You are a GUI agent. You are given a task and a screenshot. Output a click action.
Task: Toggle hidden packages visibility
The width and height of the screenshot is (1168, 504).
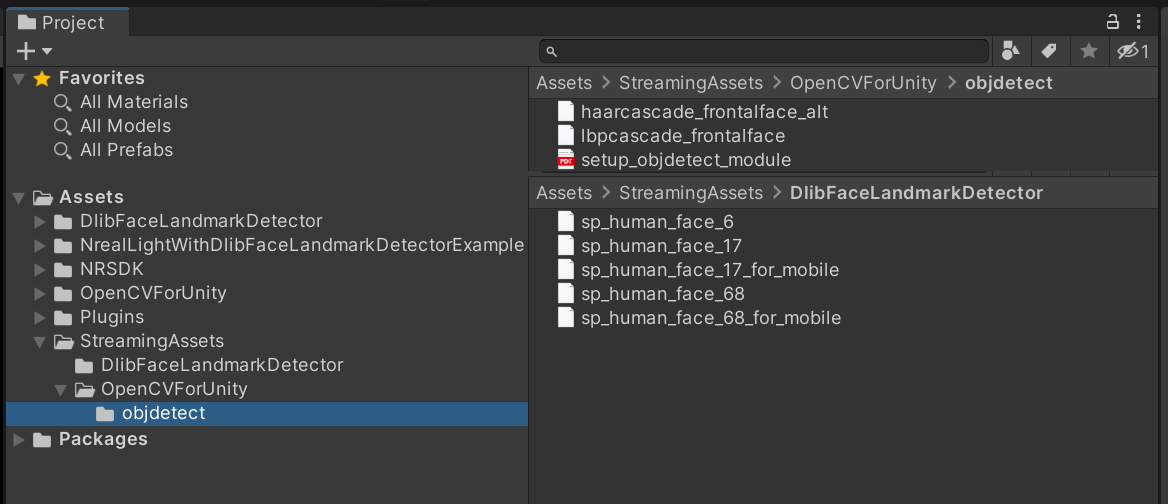point(1134,51)
